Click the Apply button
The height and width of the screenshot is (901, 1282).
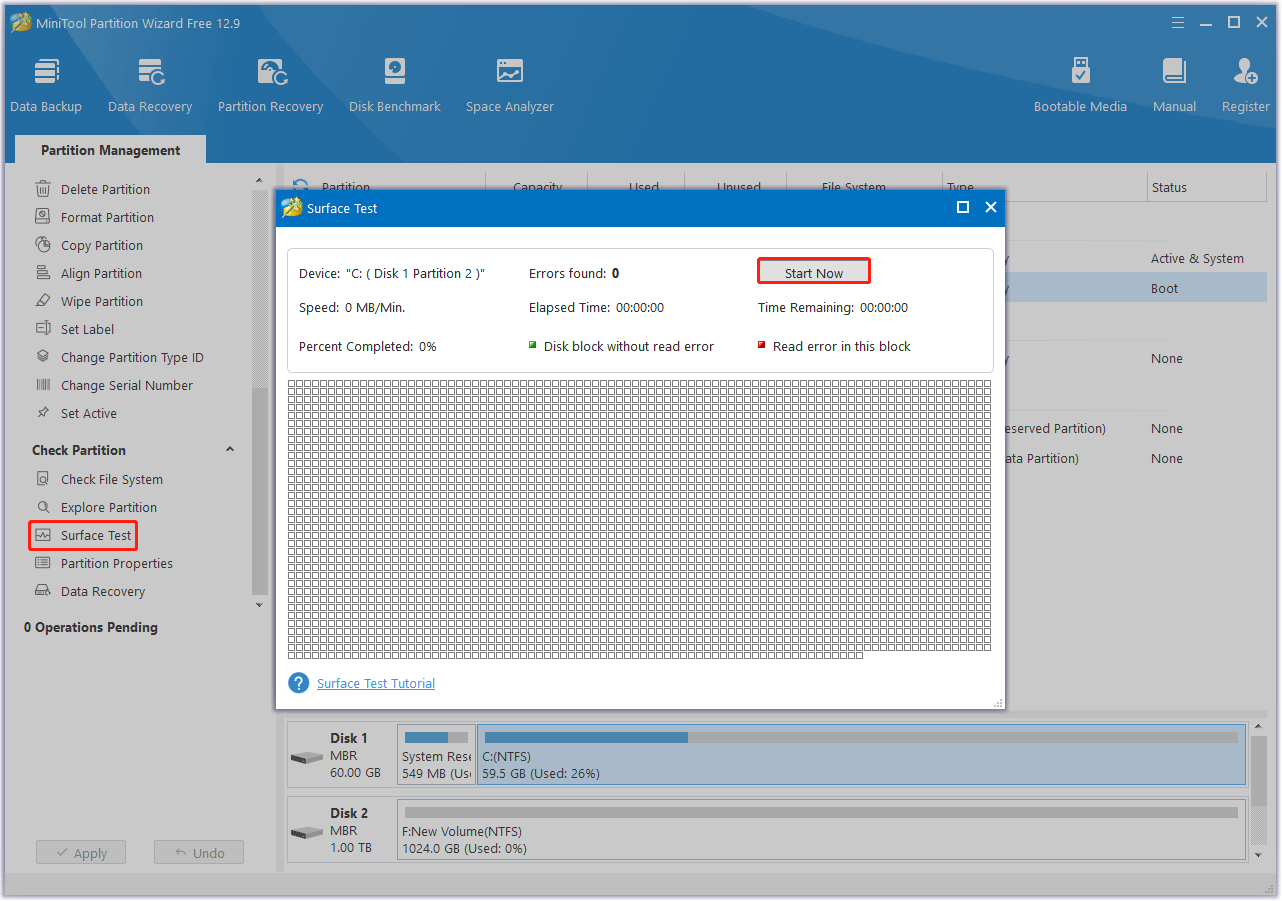81,853
